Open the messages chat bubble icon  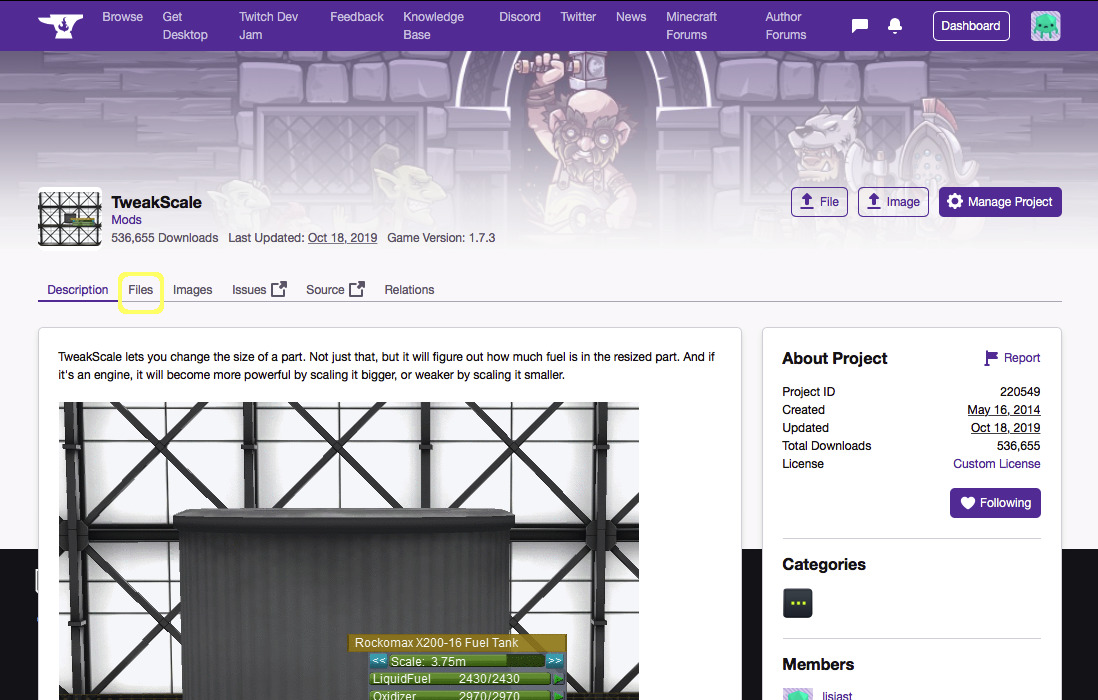pos(860,26)
